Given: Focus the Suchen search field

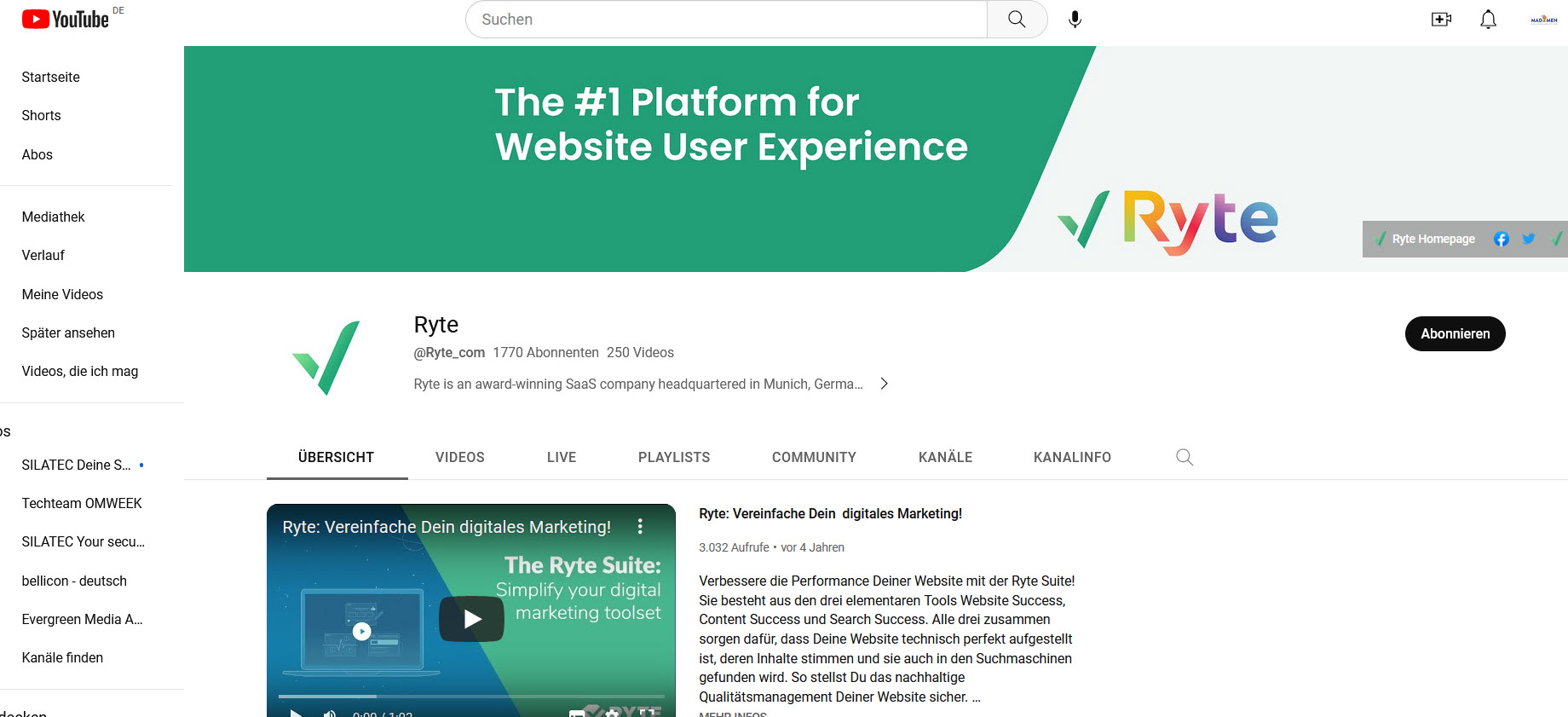Looking at the screenshot, I should tap(726, 19).
